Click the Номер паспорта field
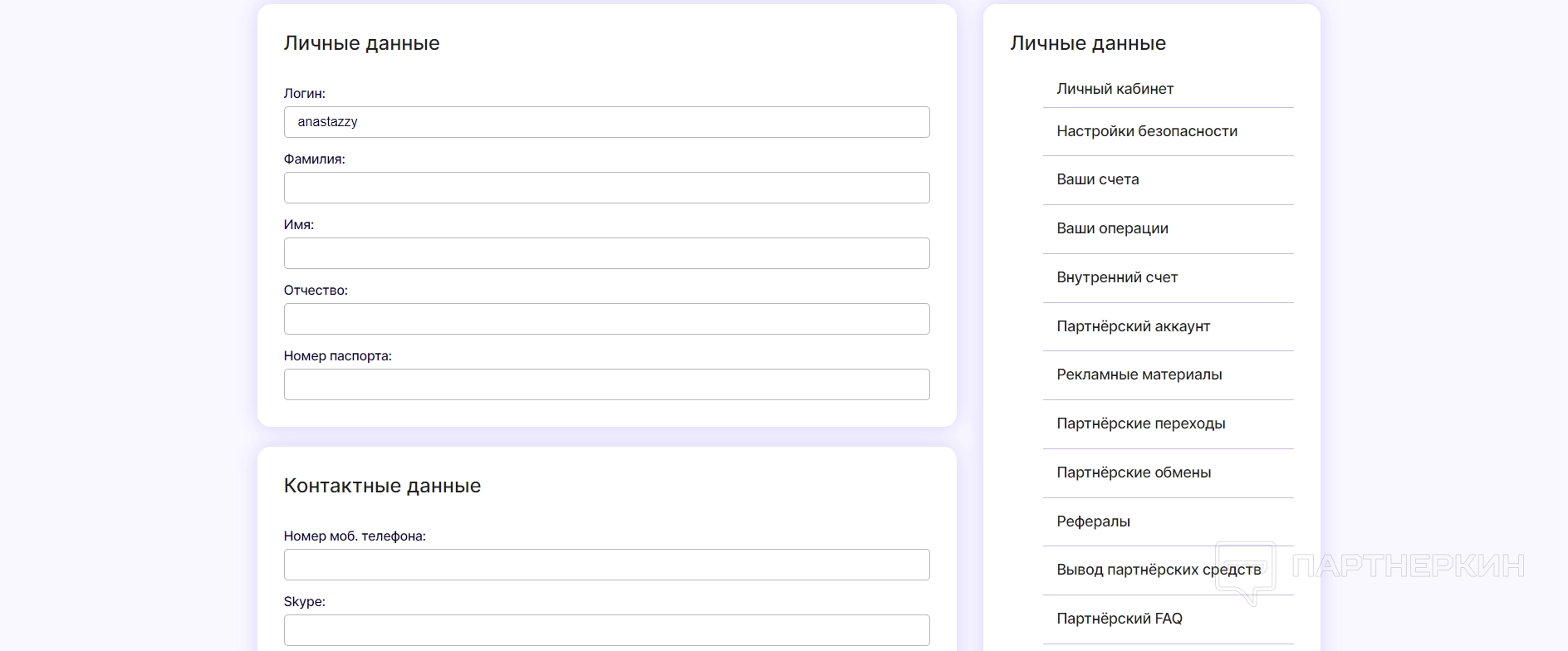Viewport: 1568px width, 651px height. click(x=606, y=384)
